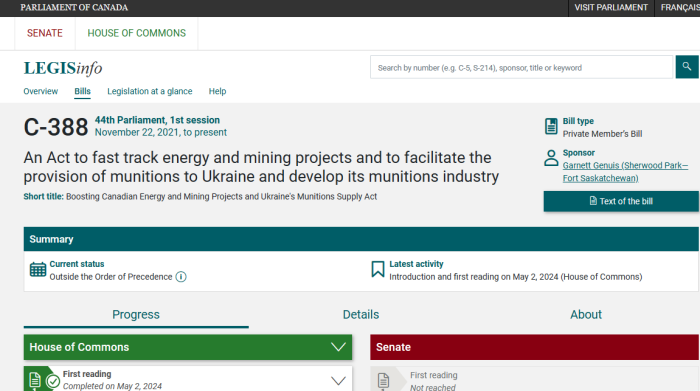The image size is (700, 391).
Task: Open Legislation at a glance menu item
Action: click(150, 91)
